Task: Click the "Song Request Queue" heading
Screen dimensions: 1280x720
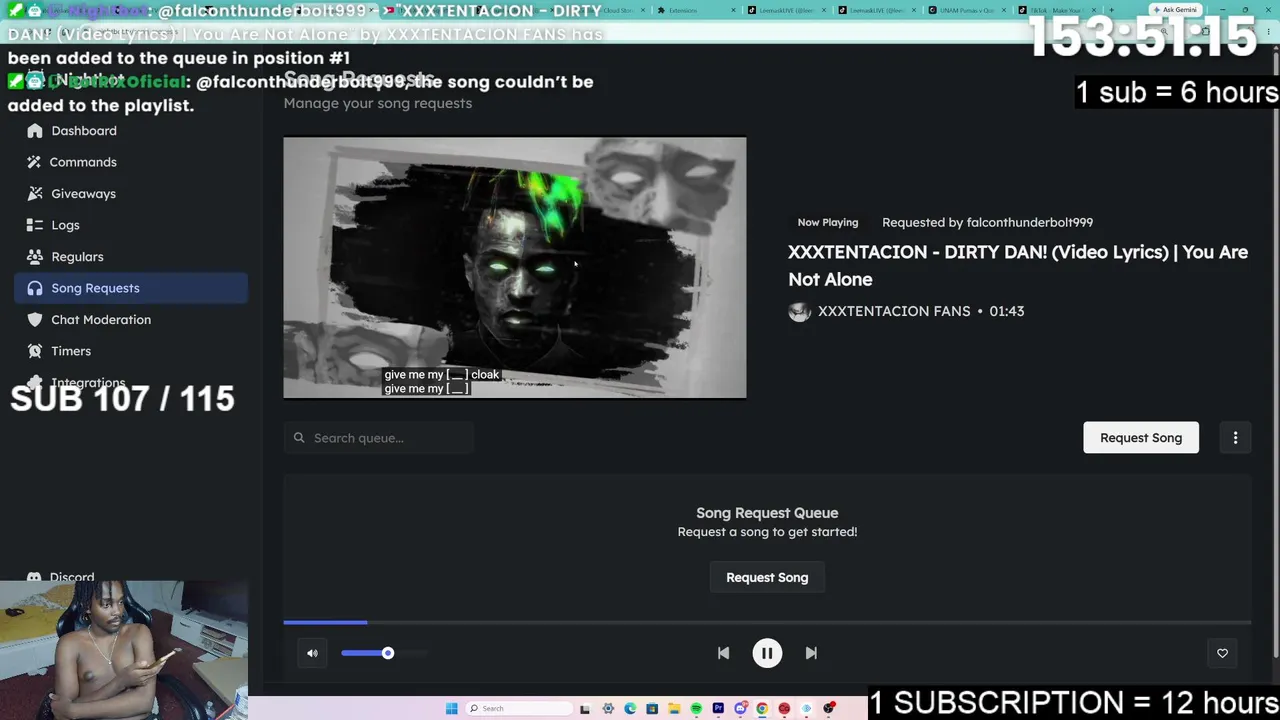Action: [x=767, y=513]
